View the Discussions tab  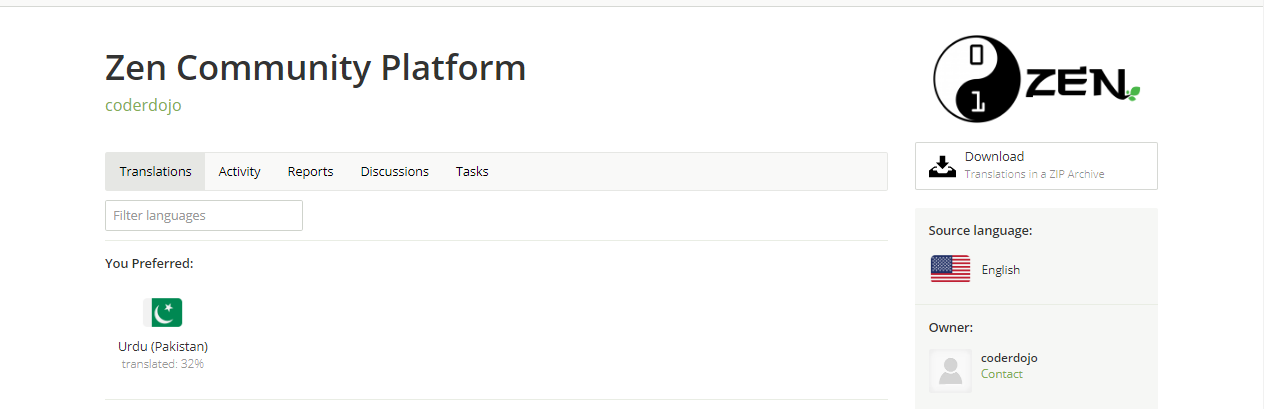coord(394,172)
